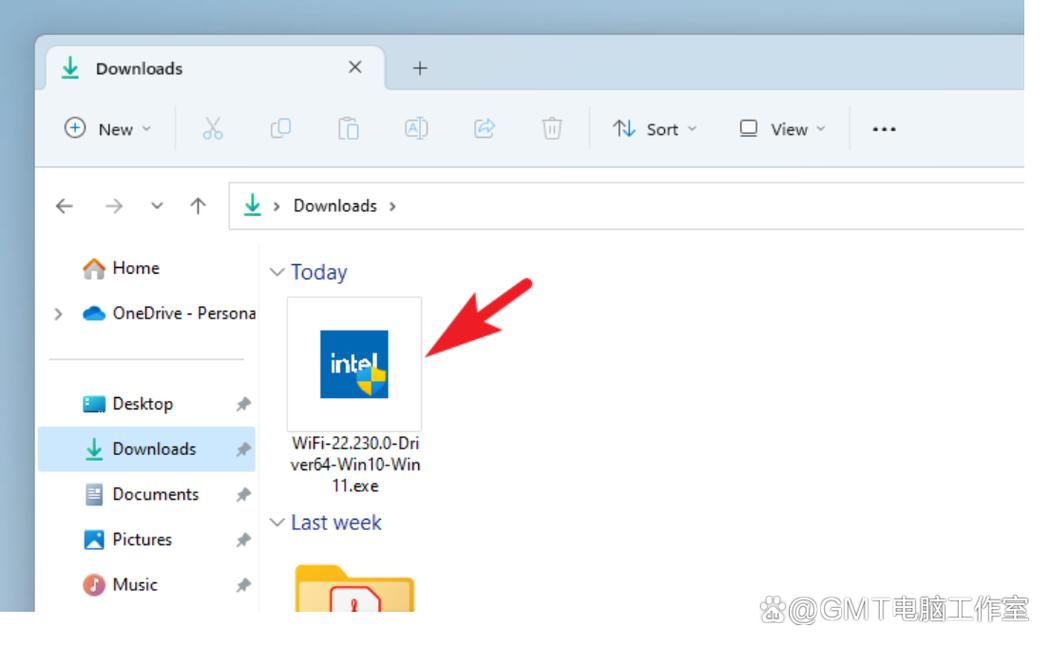Click Downloads in the address bar path
Image resolution: width=1050 pixels, height=646 pixels.
[x=335, y=206]
